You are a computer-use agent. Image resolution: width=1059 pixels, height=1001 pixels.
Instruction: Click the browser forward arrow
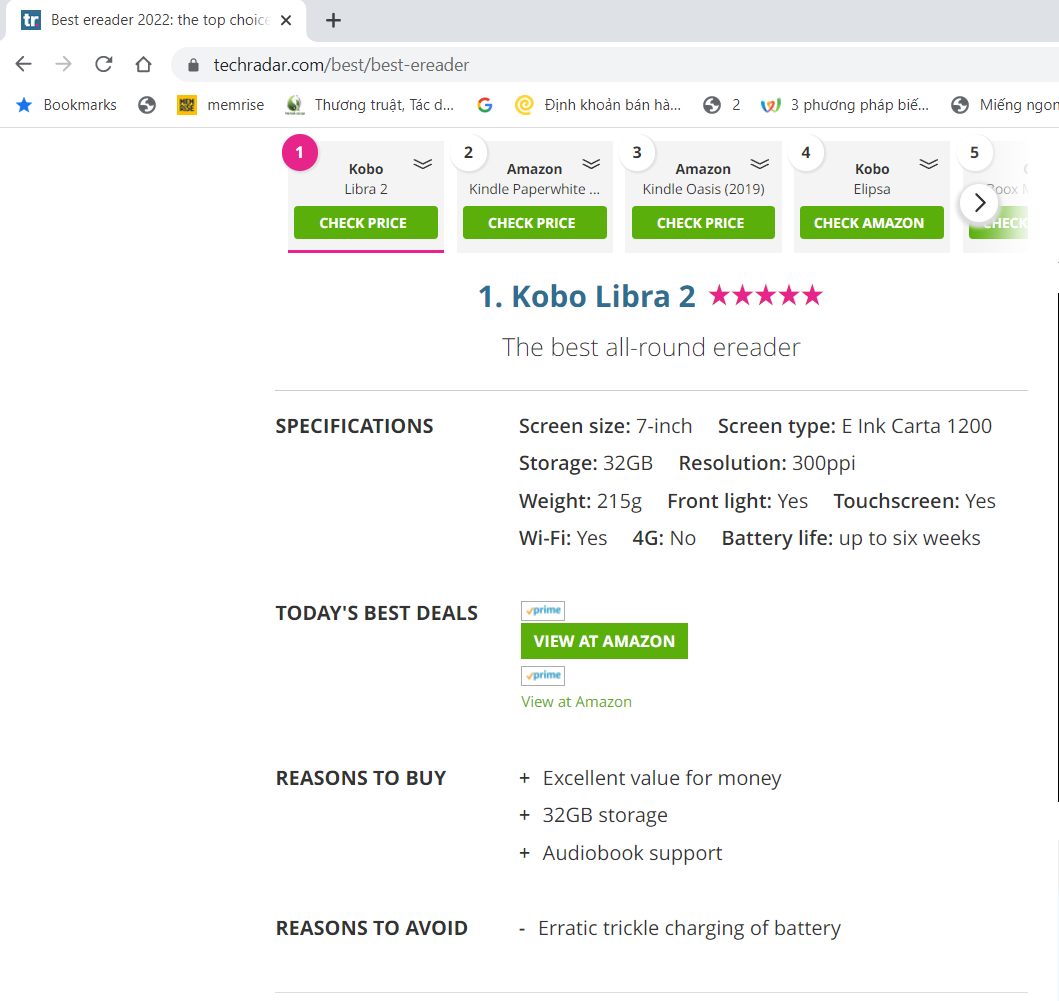point(63,64)
